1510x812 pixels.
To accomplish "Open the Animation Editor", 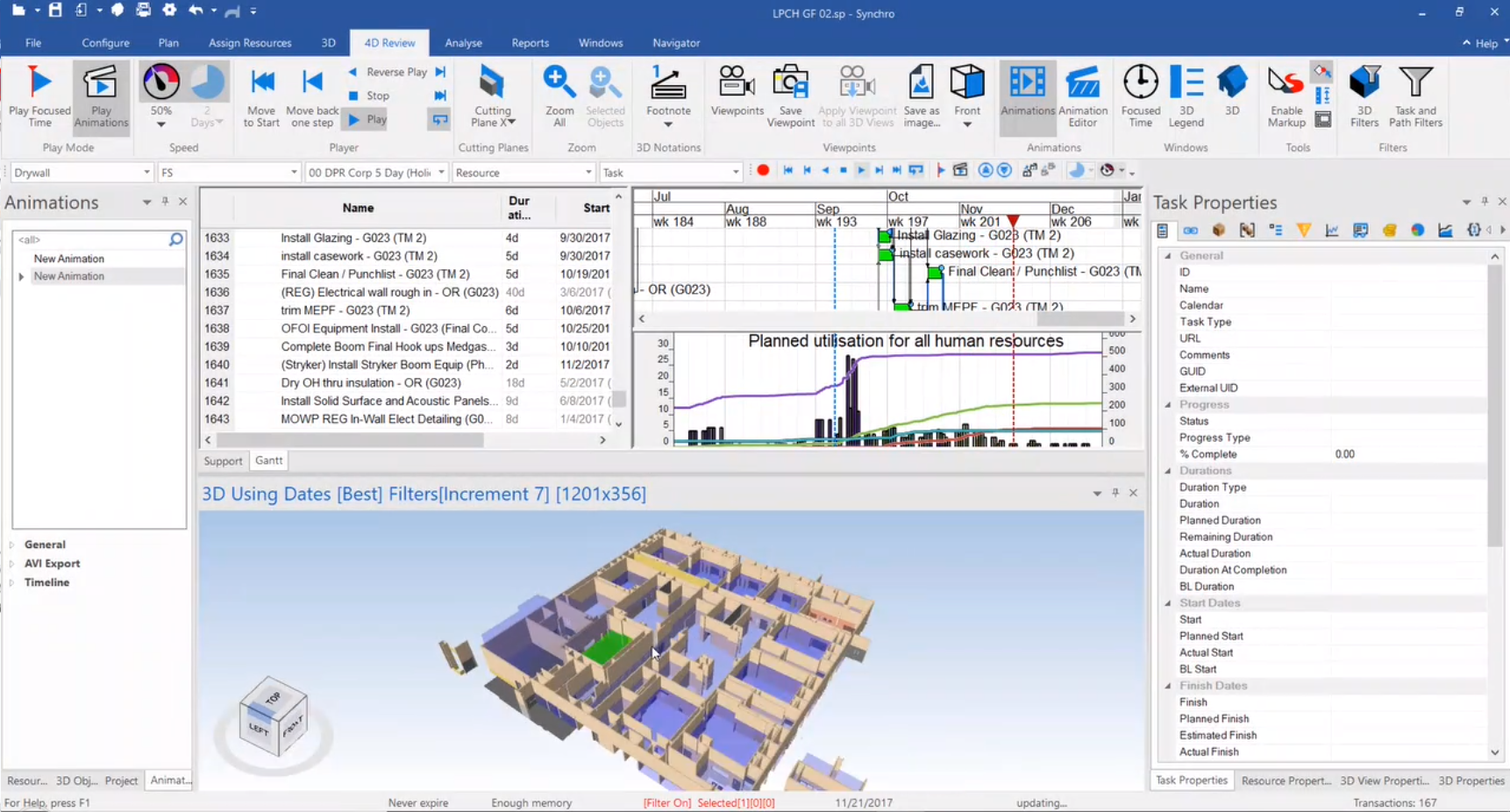I will coord(1083,96).
